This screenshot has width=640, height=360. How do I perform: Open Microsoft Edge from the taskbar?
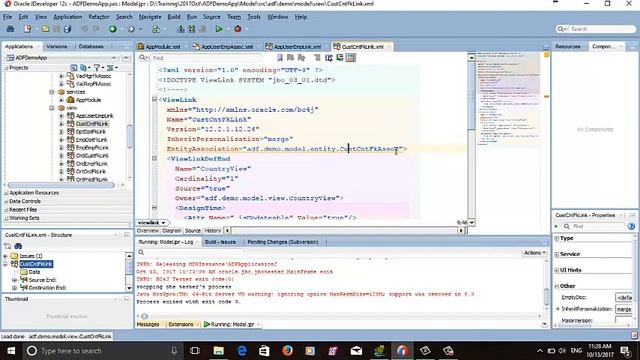point(242,351)
